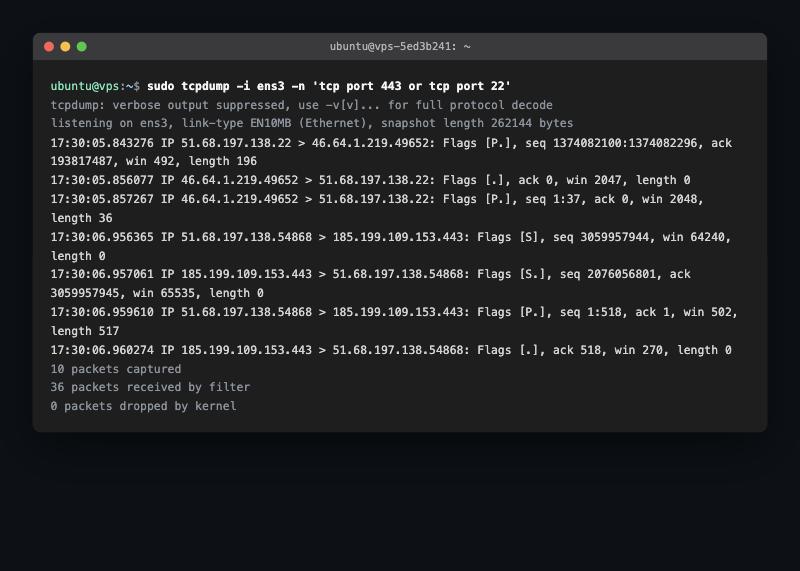The height and width of the screenshot is (571, 800).
Task: Click the 'verbose output suppressed' line
Action: pyautogui.click(x=302, y=105)
